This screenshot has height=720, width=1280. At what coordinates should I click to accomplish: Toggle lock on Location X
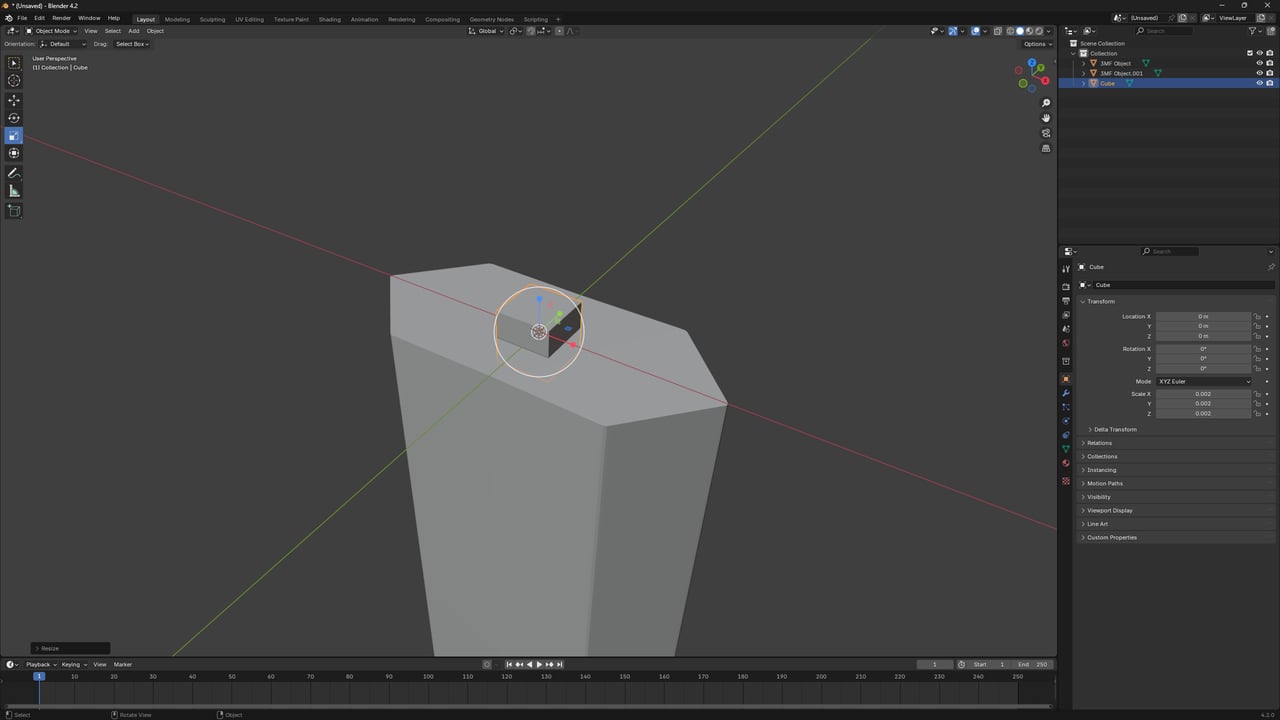(x=1257, y=316)
